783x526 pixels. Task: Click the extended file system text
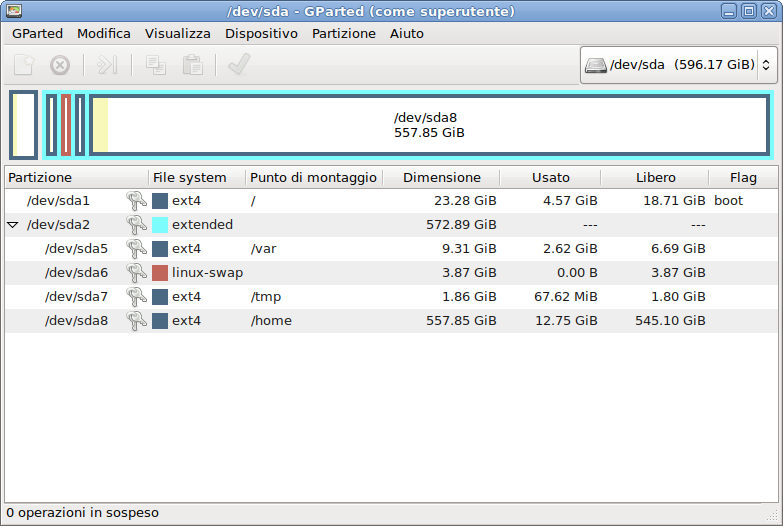[202, 225]
